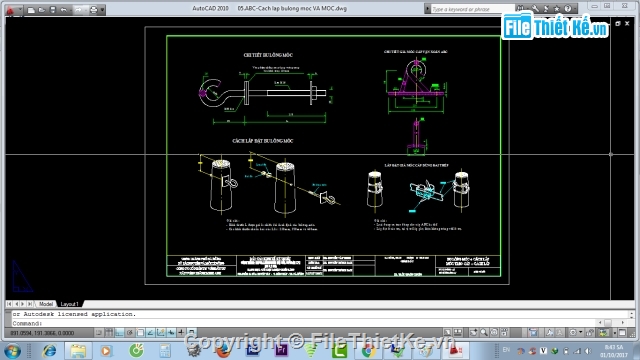
Task: Click the keyword search input field
Action: (472, 9)
